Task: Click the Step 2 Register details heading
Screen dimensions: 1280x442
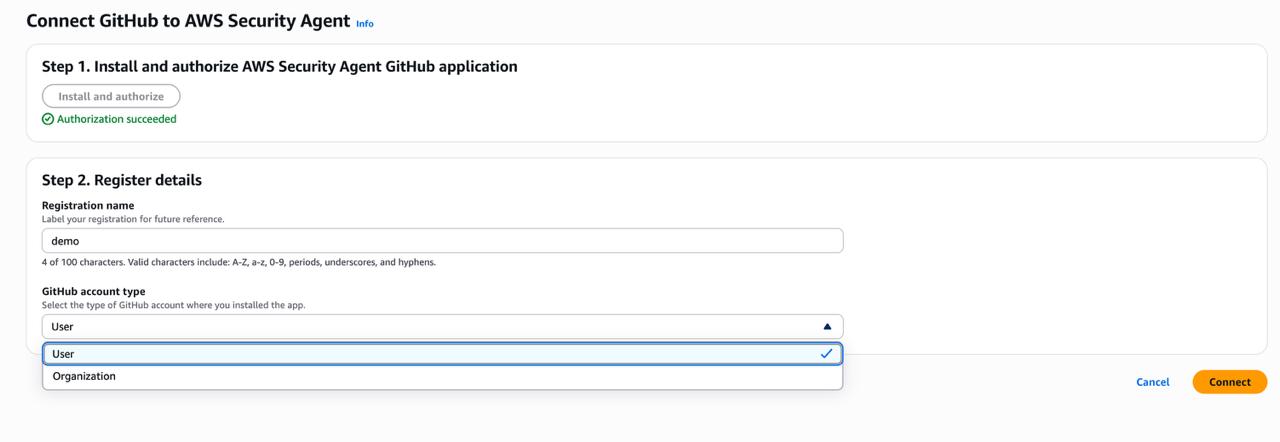Action: point(122,181)
